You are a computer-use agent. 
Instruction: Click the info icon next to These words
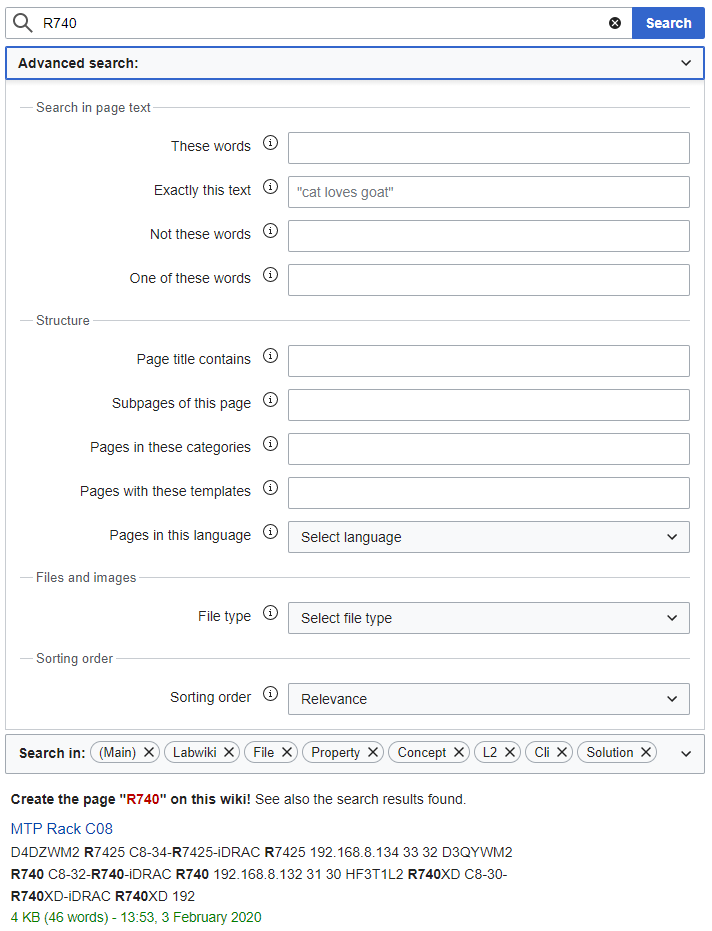[270, 143]
